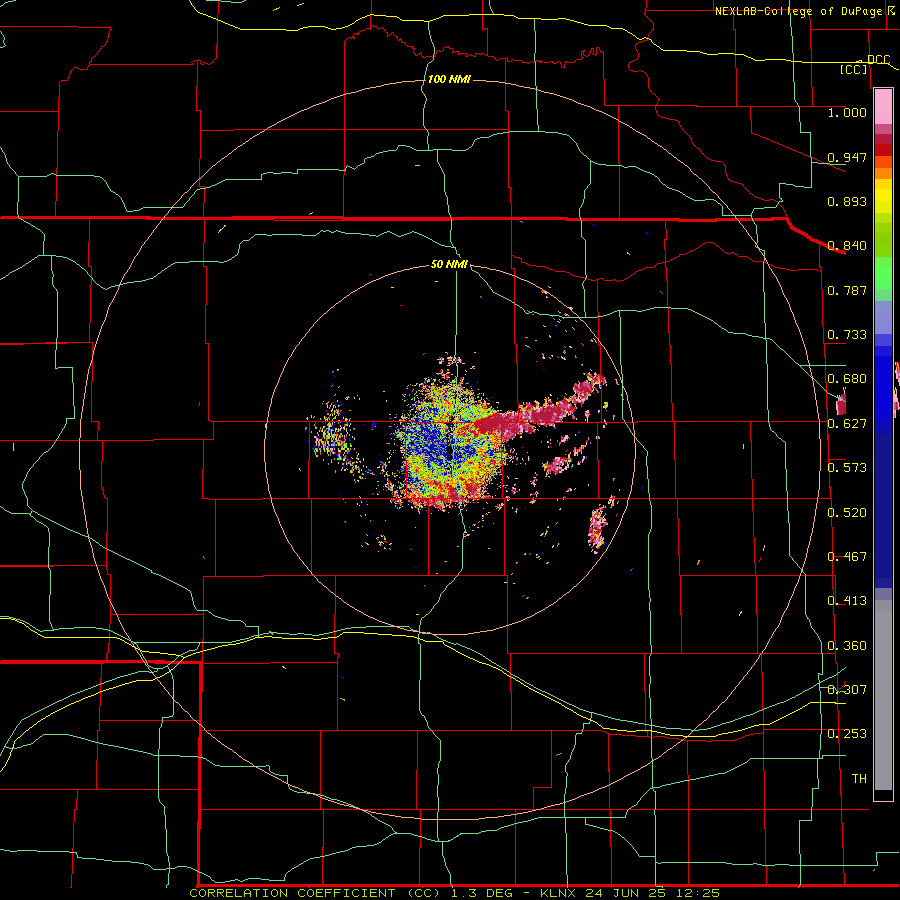Click the 0.413 legend value
The width and height of the screenshot is (900, 900).
(847, 601)
